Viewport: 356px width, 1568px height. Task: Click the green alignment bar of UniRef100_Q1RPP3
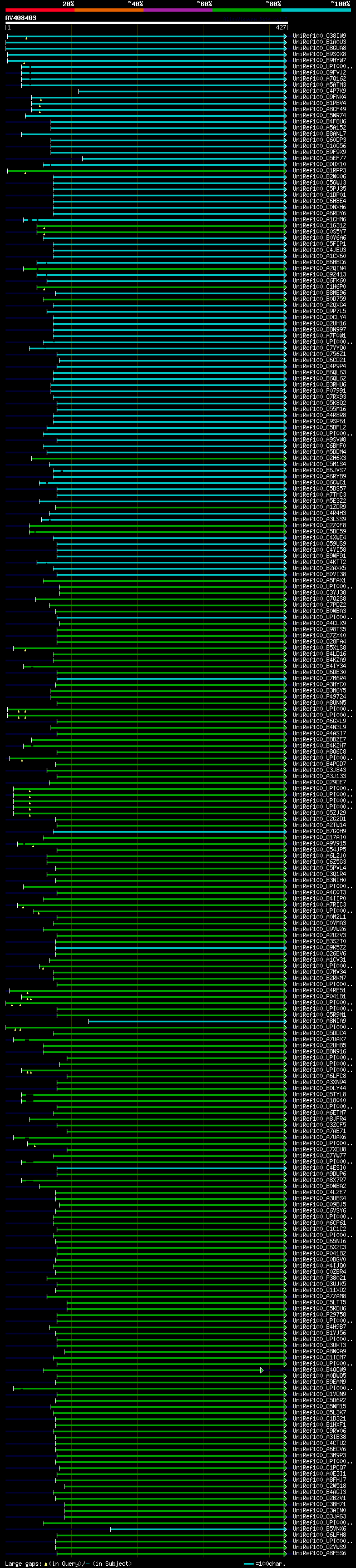(147, 171)
